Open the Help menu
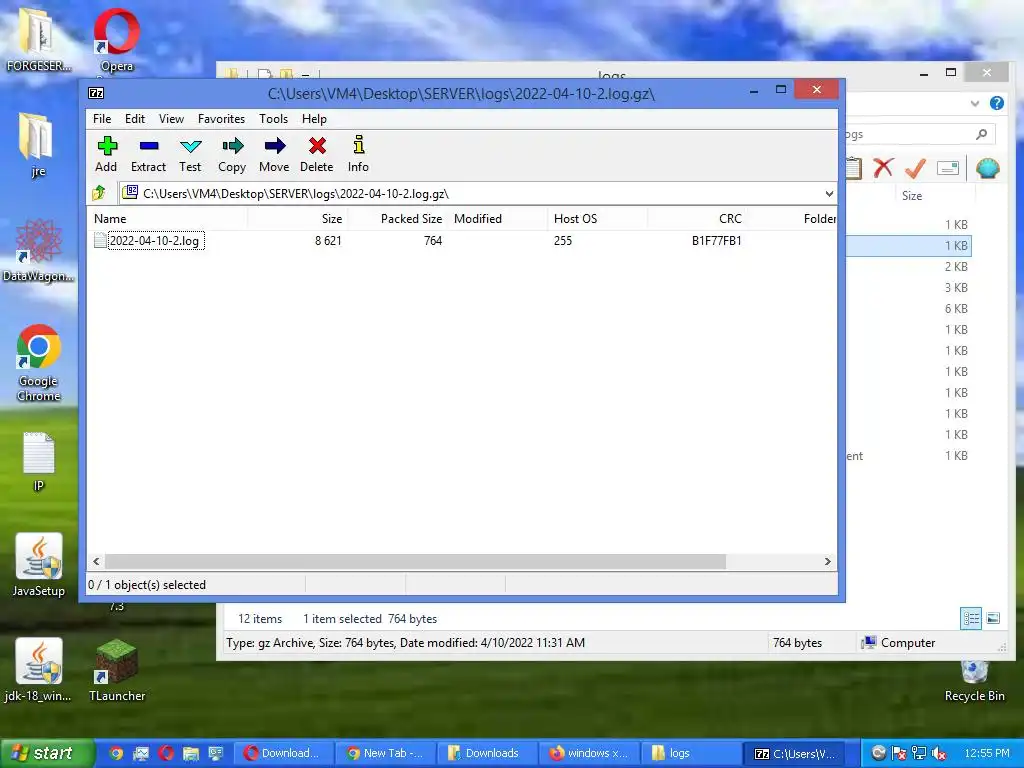Viewport: 1024px width, 768px height. click(x=314, y=119)
